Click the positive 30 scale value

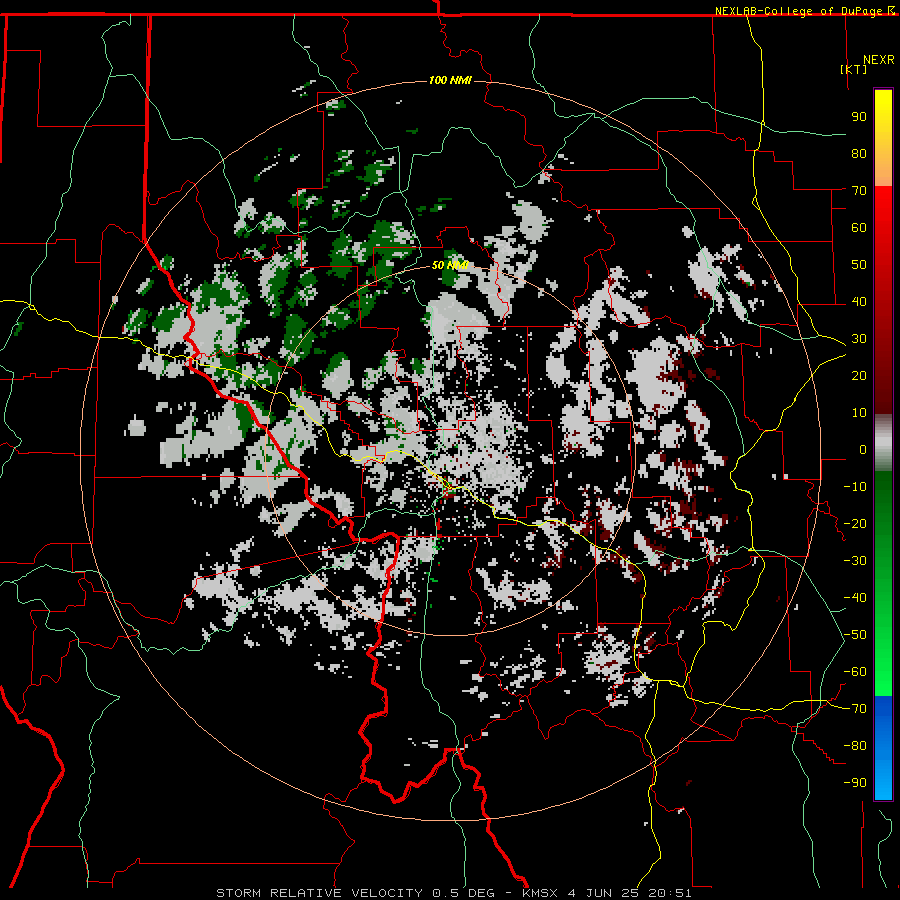coord(859,339)
